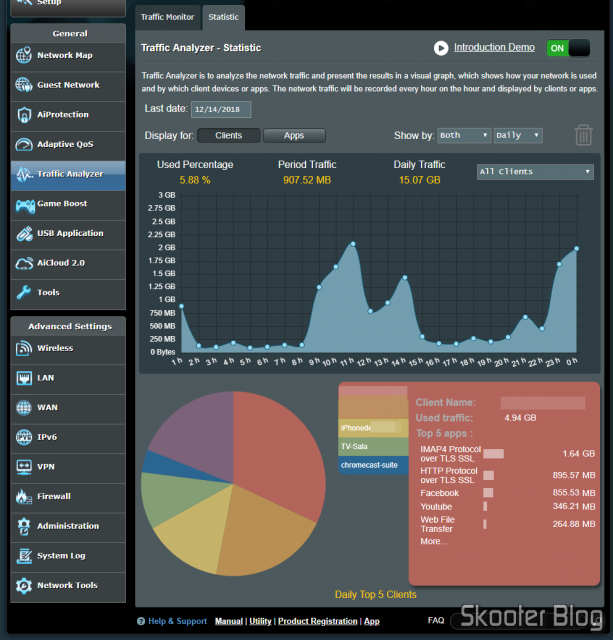Open the Network Tools gear icon

[24, 585]
